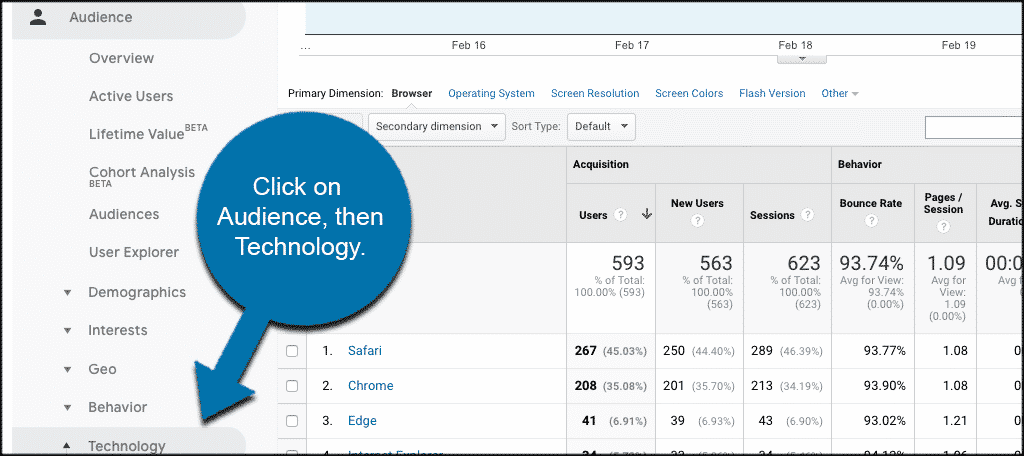Click the Acquisition column group header
This screenshot has width=1024, height=456.
click(601, 165)
